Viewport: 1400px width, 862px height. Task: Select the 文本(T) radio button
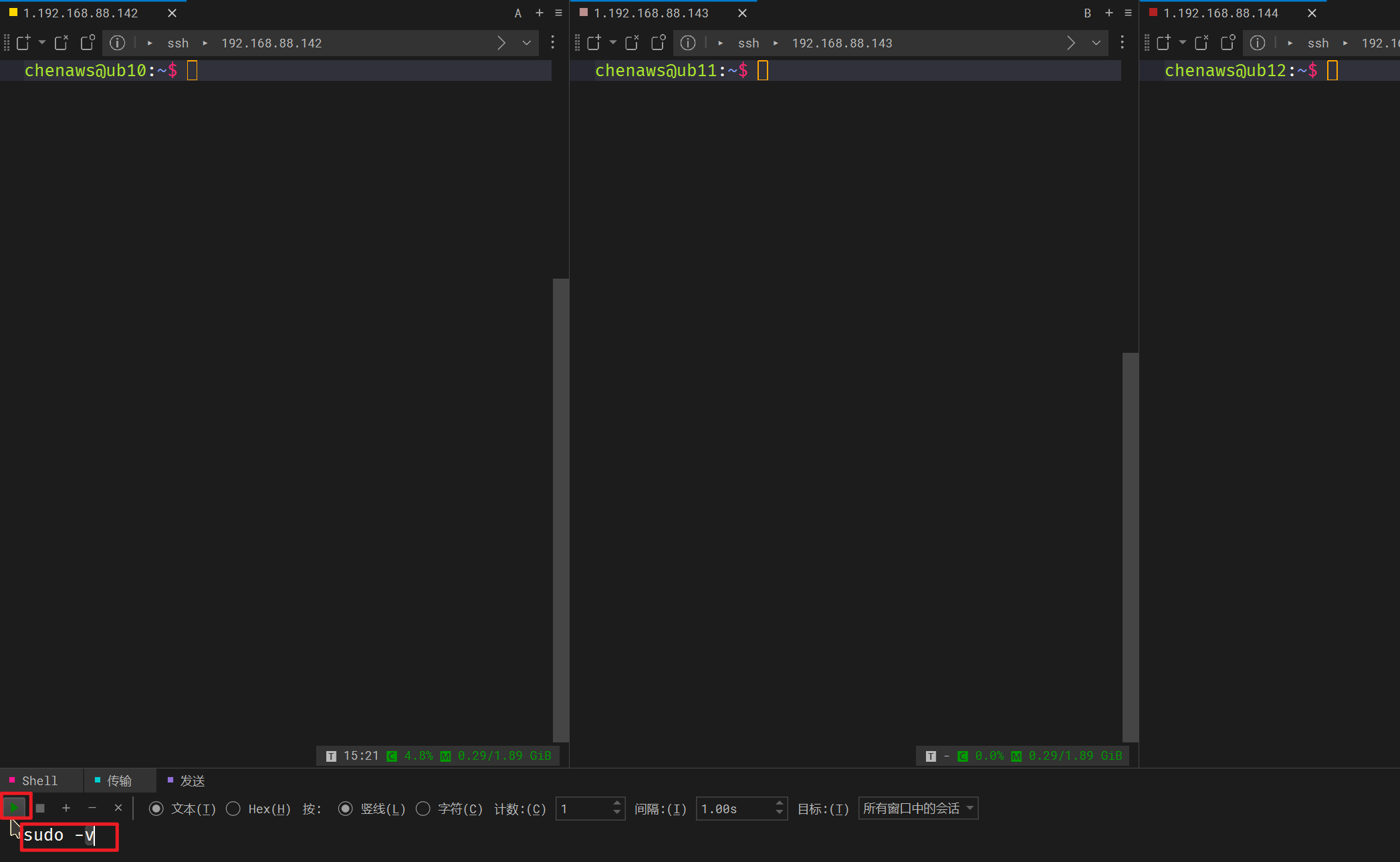[x=156, y=809]
